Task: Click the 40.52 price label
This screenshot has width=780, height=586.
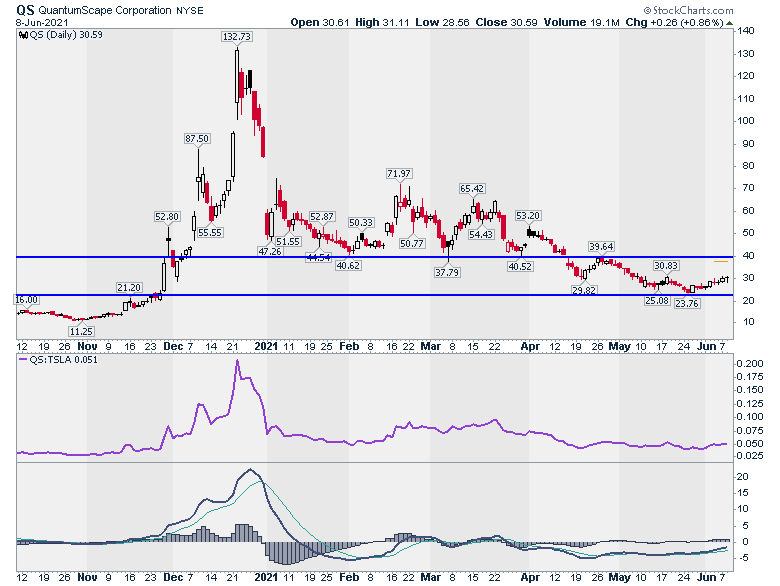Action: tap(520, 267)
